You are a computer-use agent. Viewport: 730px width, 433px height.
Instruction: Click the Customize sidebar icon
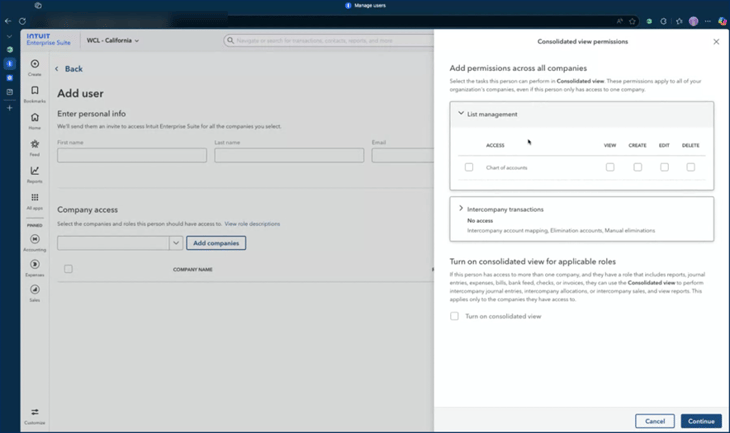click(35, 413)
